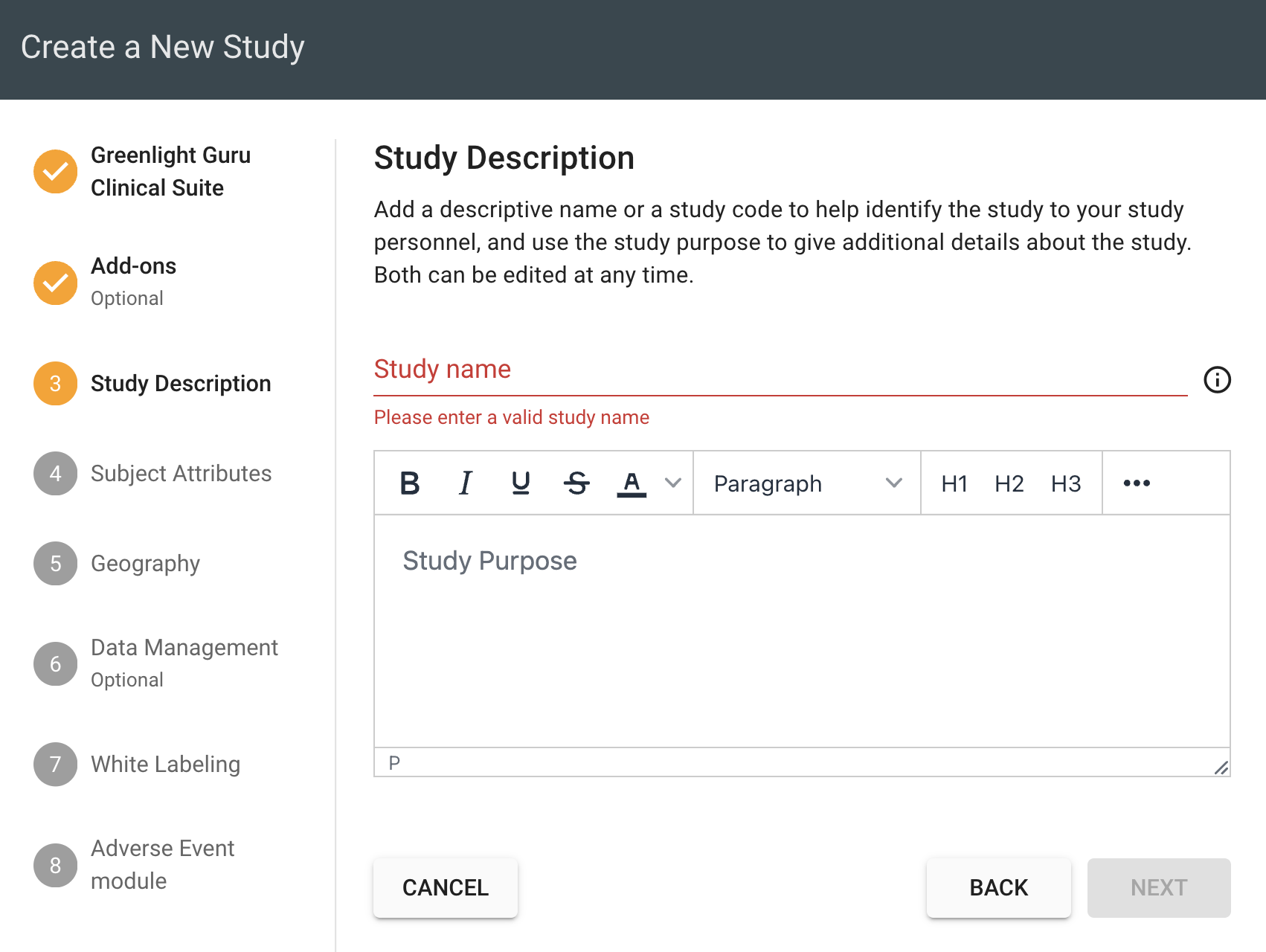The height and width of the screenshot is (952, 1266).
Task: Click inside the Study Purpose text area
Action: pos(802,631)
